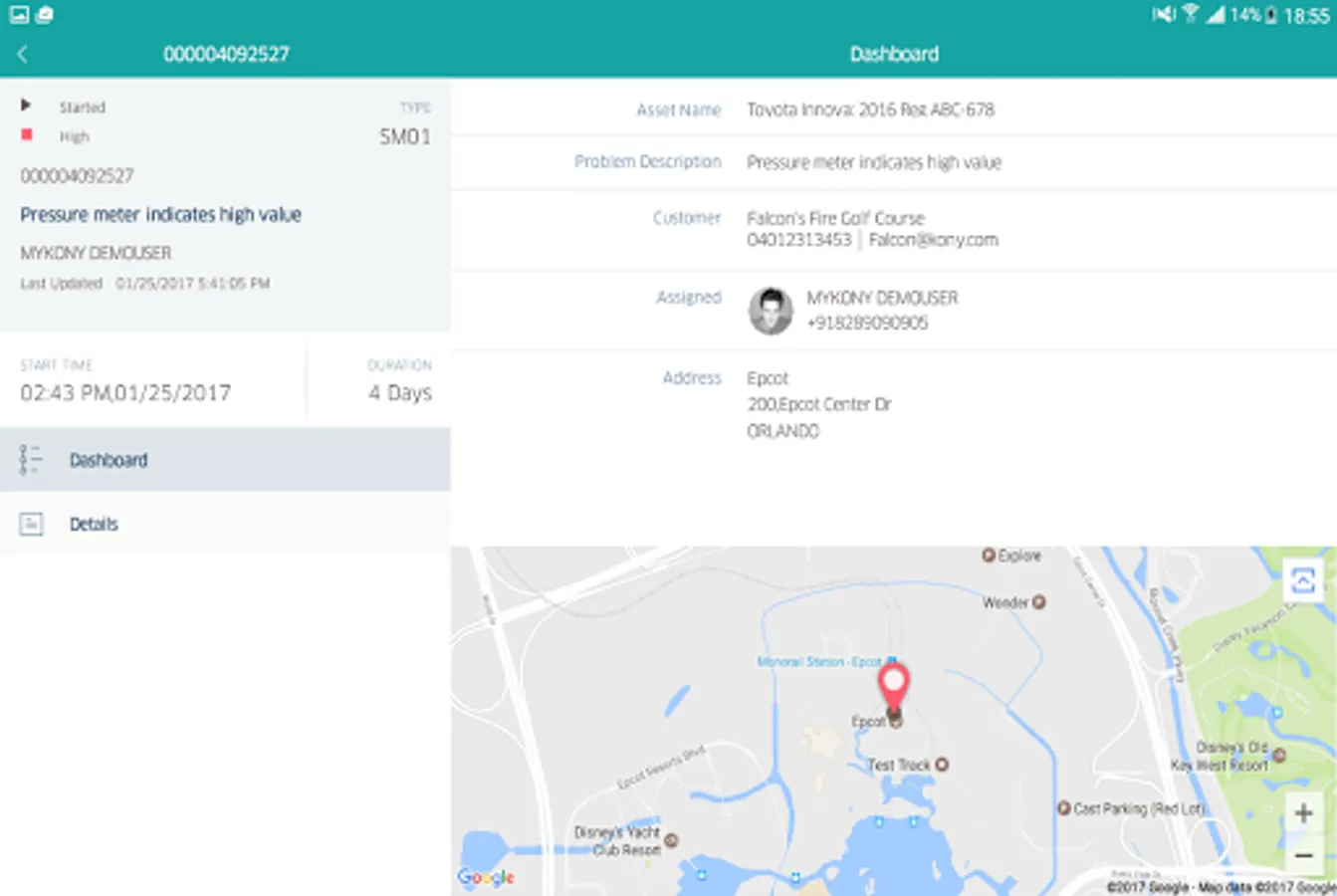Click MYKONY DEMOUSER under work order summary
Image resolution: width=1337 pixels, height=896 pixels.
pos(96,253)
